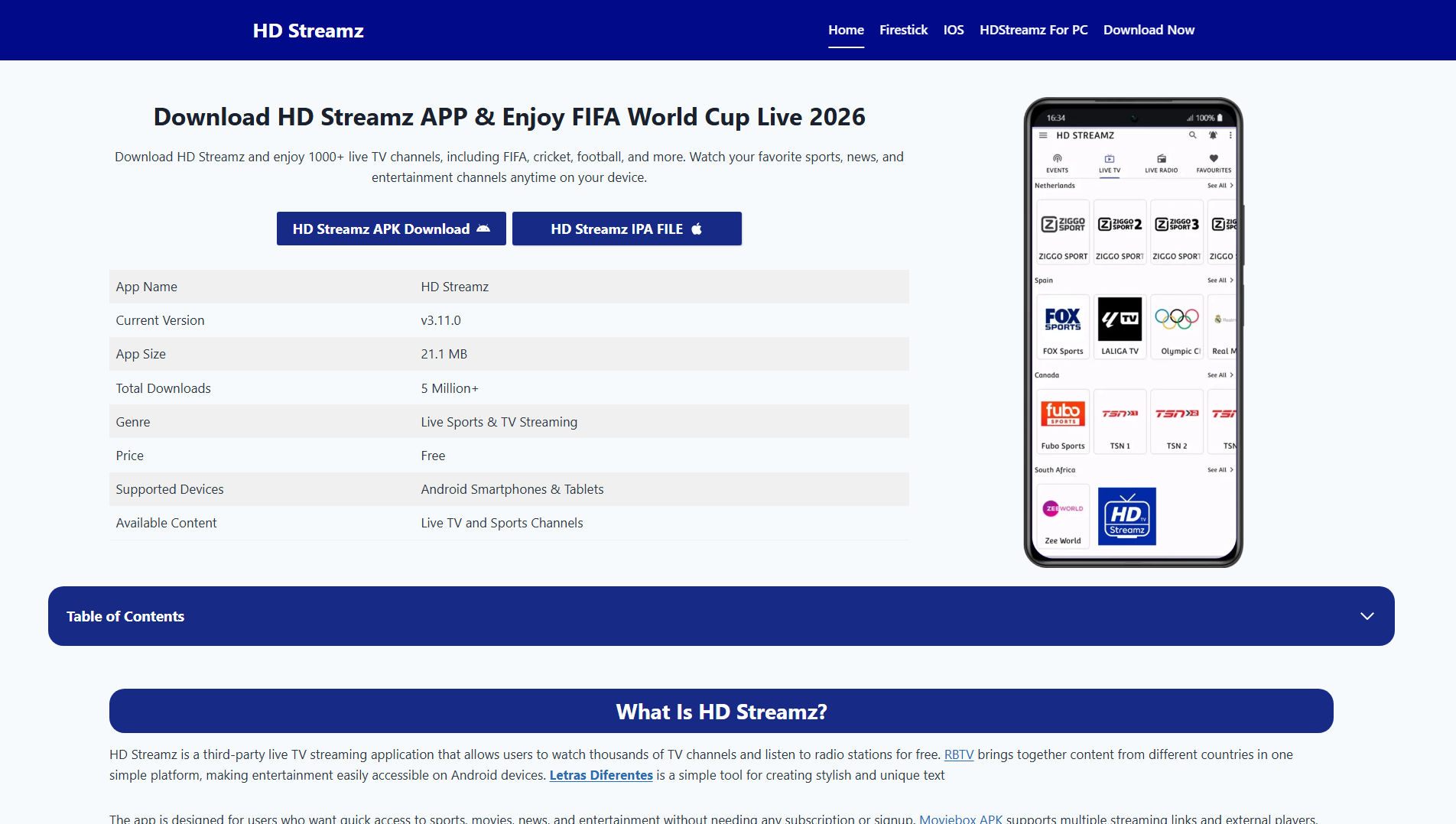Screen dimensions: 1456x824
Task: Click the What Is HD Streamz? heading
Action: (721, 712)
